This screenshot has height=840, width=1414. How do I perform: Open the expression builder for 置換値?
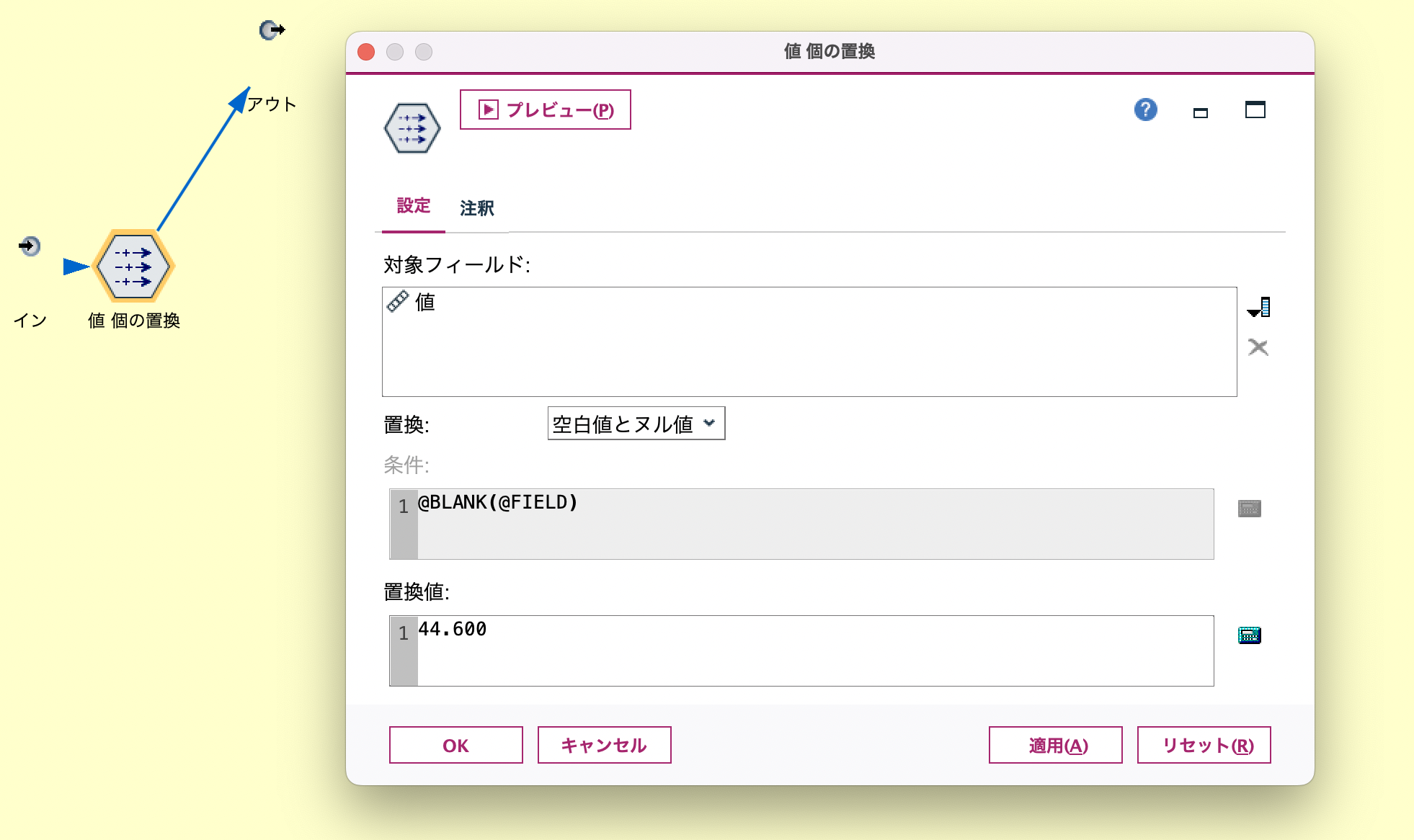tap(1250, 635)
